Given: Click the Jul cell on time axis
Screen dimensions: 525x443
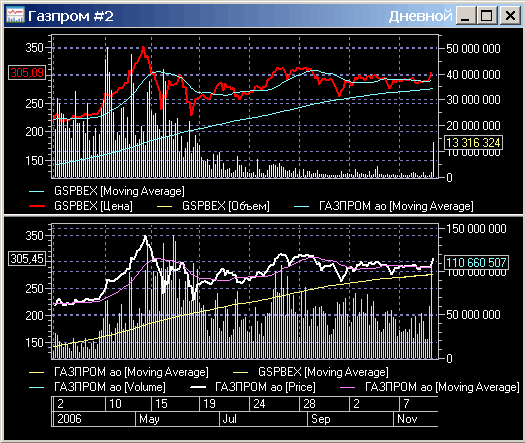Looking at the screenshot, I should (264, 419).
